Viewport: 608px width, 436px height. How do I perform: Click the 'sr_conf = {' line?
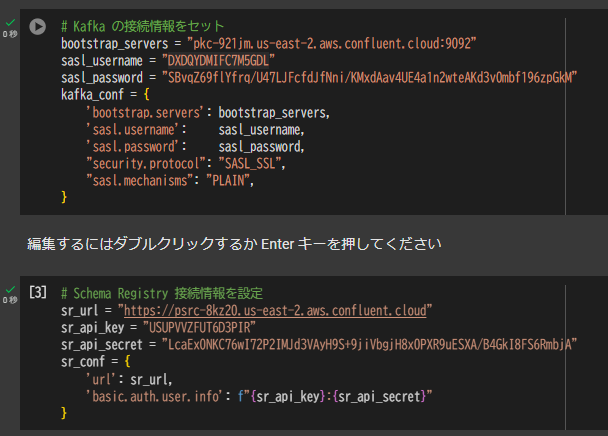pyautogui.click(x=95, y=362)
